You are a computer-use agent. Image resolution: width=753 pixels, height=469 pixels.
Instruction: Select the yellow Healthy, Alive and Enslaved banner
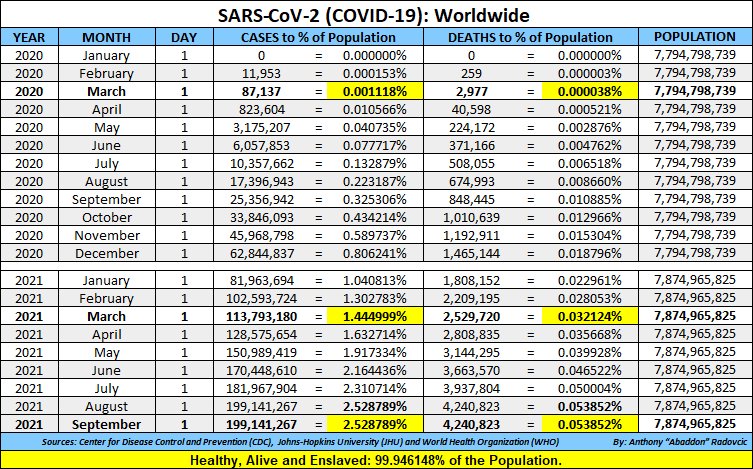[376, 457]
